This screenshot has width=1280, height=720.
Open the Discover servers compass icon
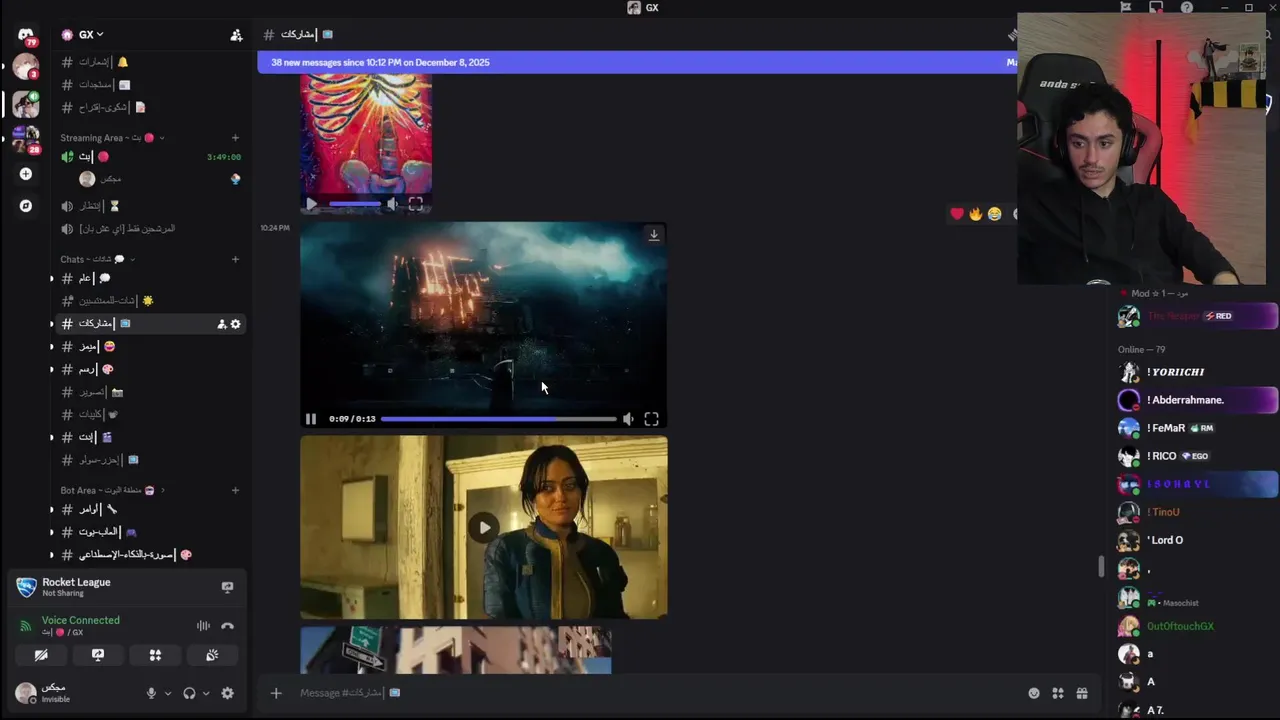[26, 206]
